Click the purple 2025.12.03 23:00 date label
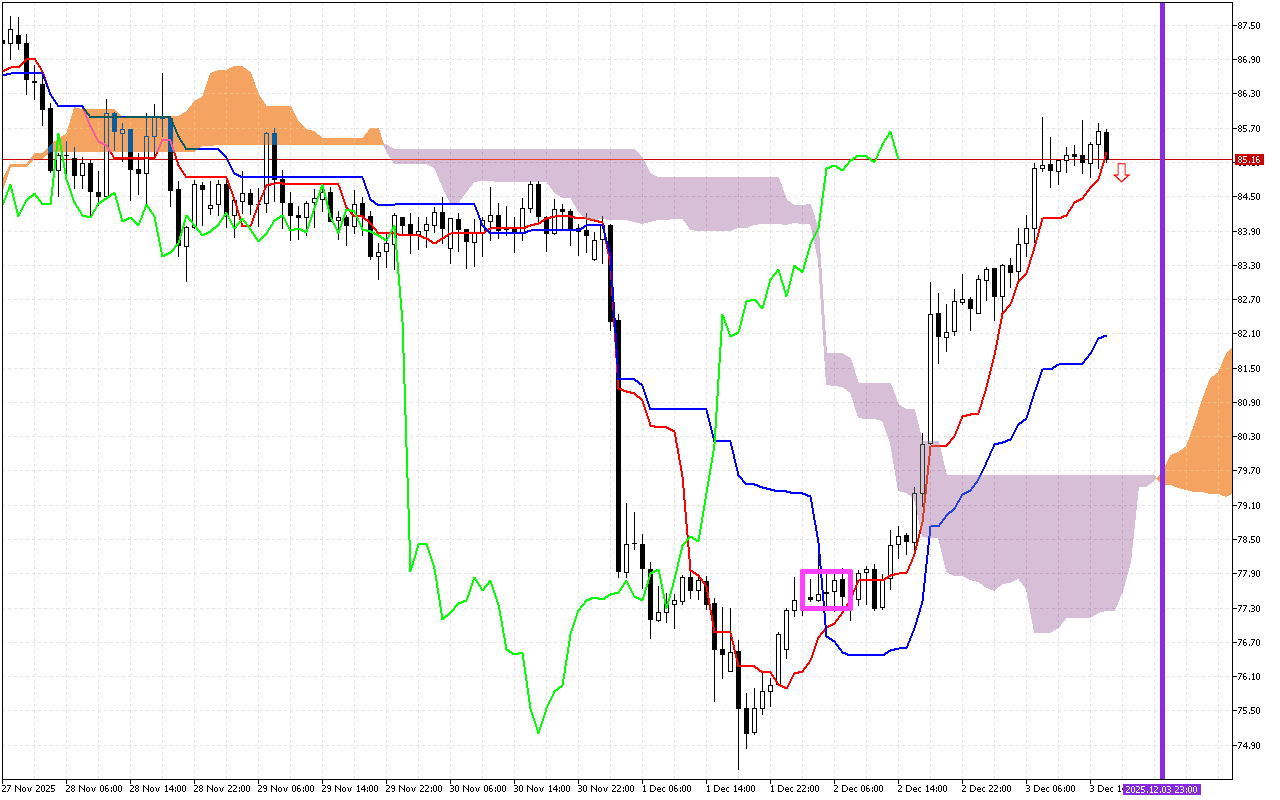This screenshot has height=800, width=1280. tap(1161, 789)
